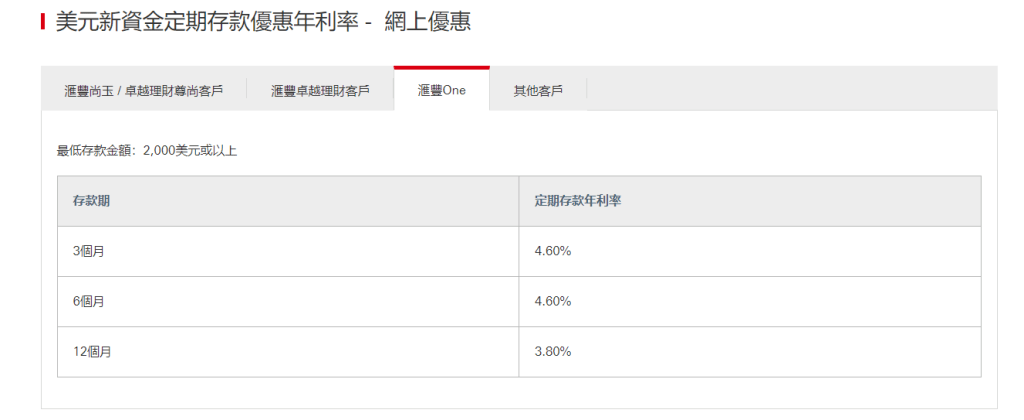Click the red accent bar beside the heading
This screenshot has height=420, width=1024.
[43, 22]
